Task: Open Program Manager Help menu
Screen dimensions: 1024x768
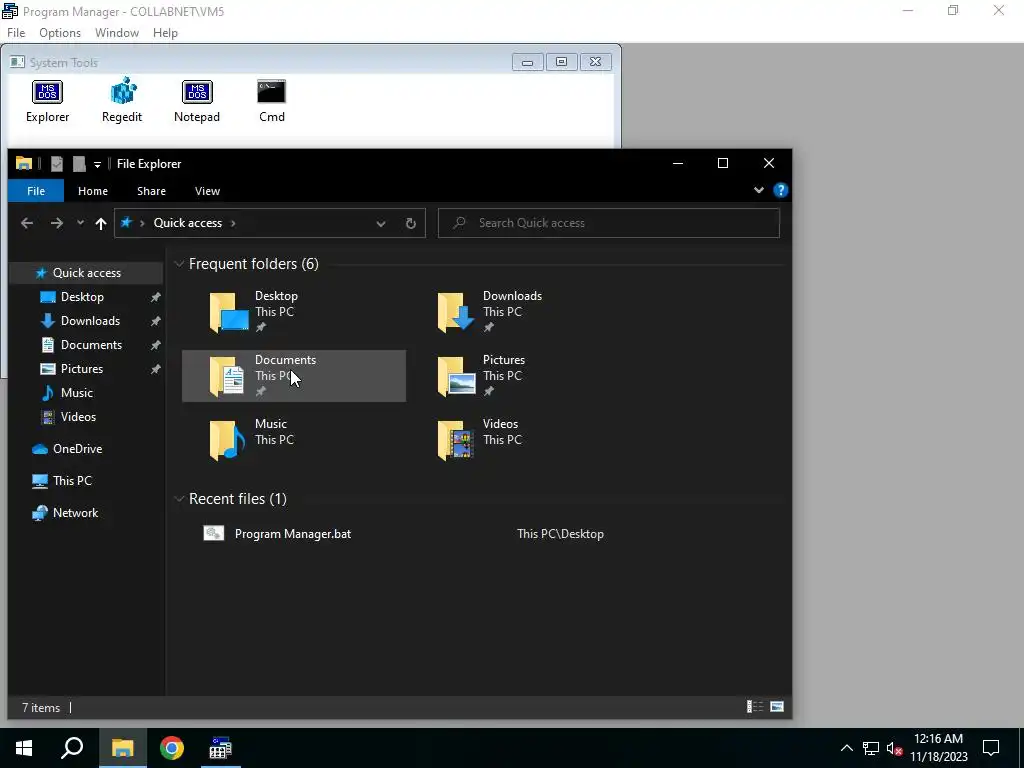Action: pyautogui.click(x=165, y=33)
